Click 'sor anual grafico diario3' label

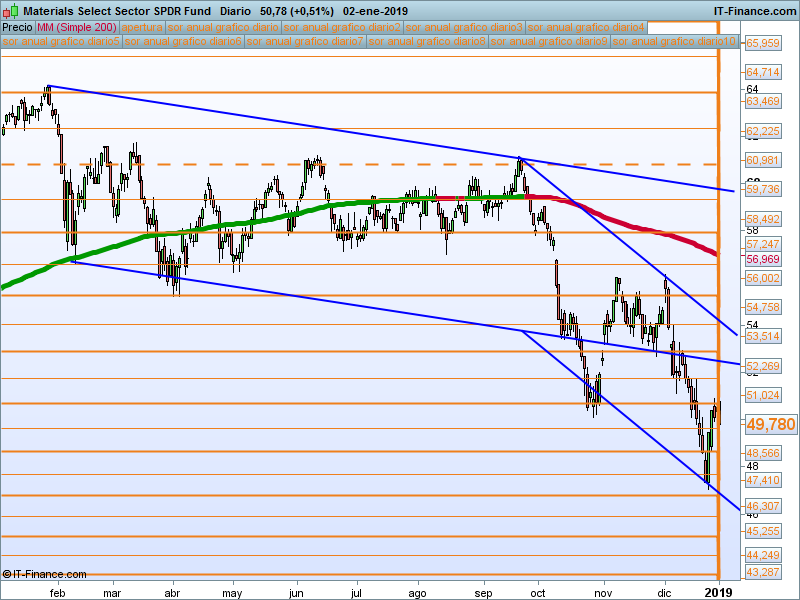464,27
